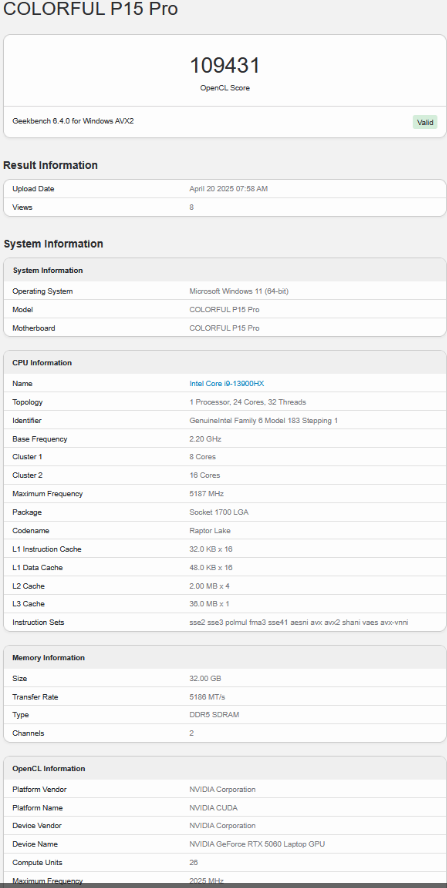Click the Geekbench 6.4.0 for Windows AVX2 text
447x888 pixels.
tap(73, 121)
